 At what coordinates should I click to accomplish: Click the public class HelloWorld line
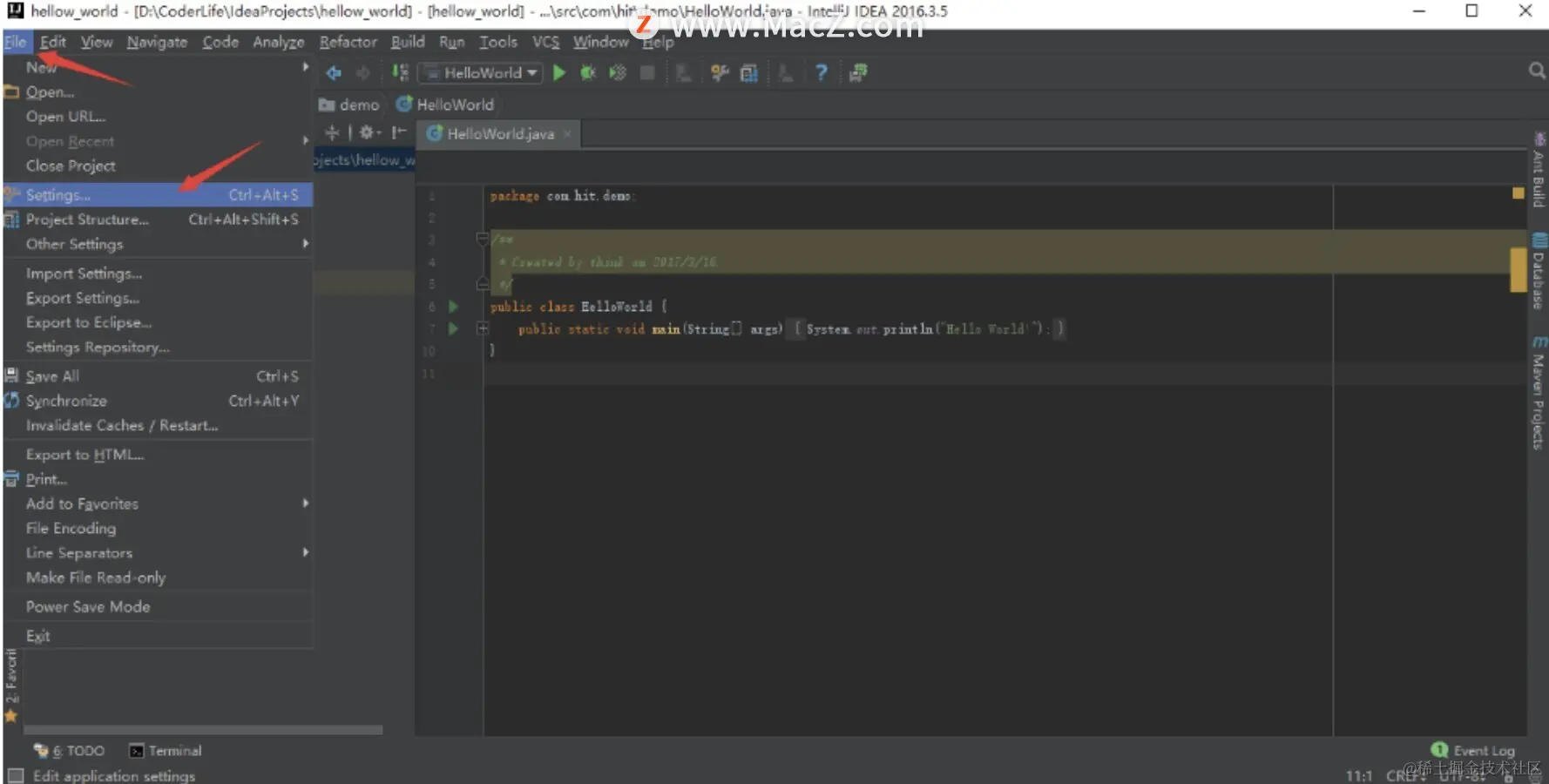(578, 307)
